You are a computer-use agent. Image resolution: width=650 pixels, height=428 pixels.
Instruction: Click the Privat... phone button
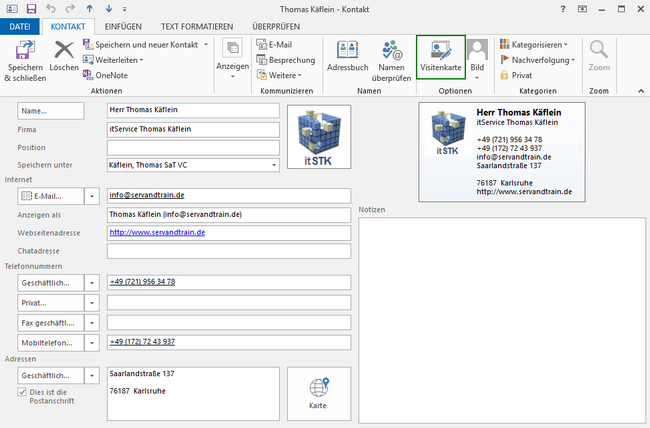click(51, 303)
